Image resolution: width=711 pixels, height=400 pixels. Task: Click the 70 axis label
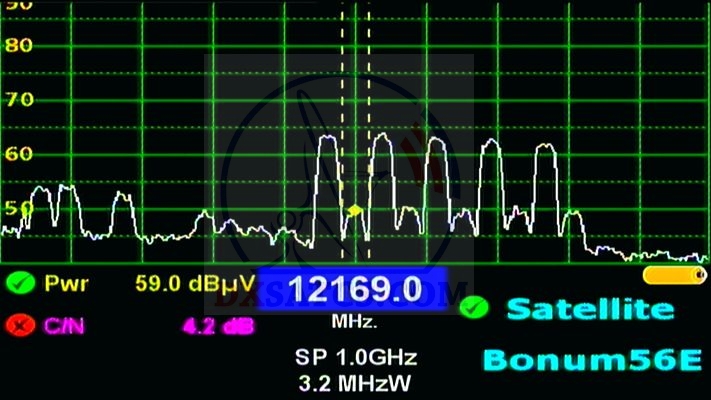tap(19, 99)
